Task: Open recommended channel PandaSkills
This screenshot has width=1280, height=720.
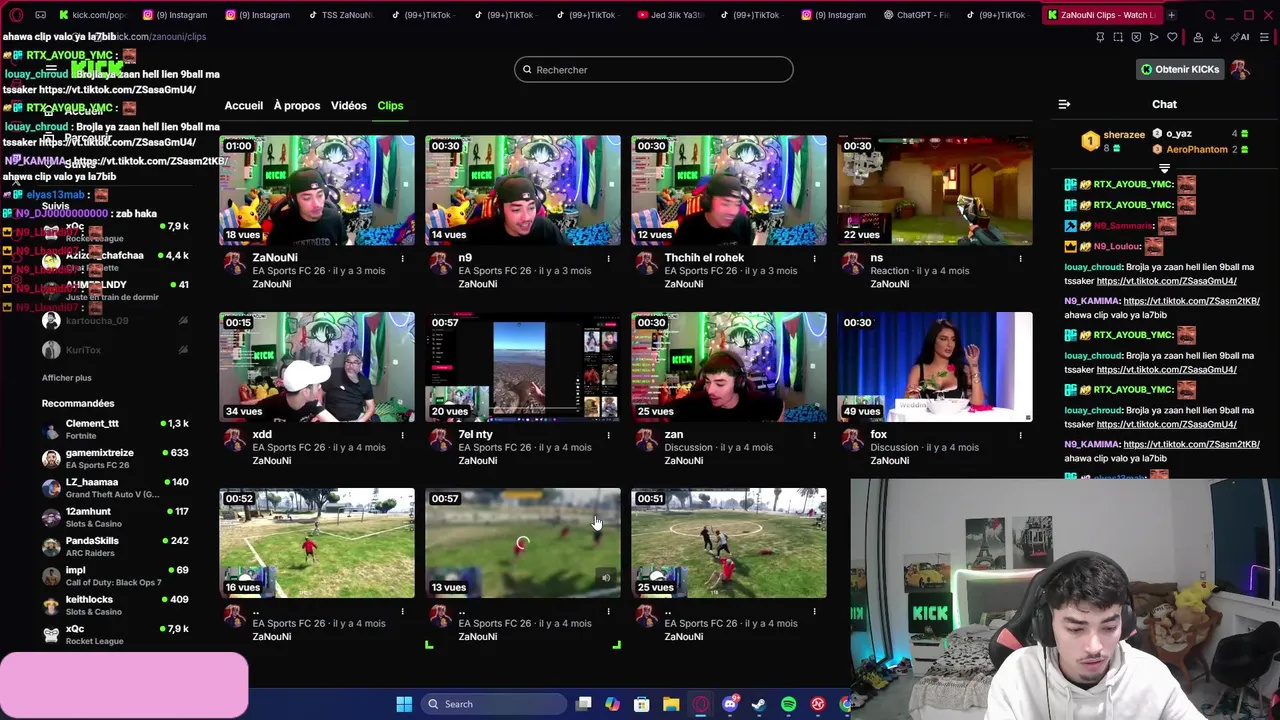Action: pyautogui.click(x=115, y=546)
